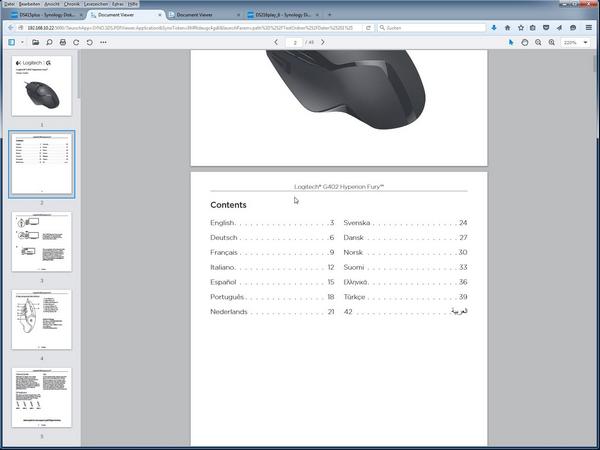The height and width of the screenshot is (450, 600).
Task: Click the send/share paper plane icon
Action: point(559,28)
